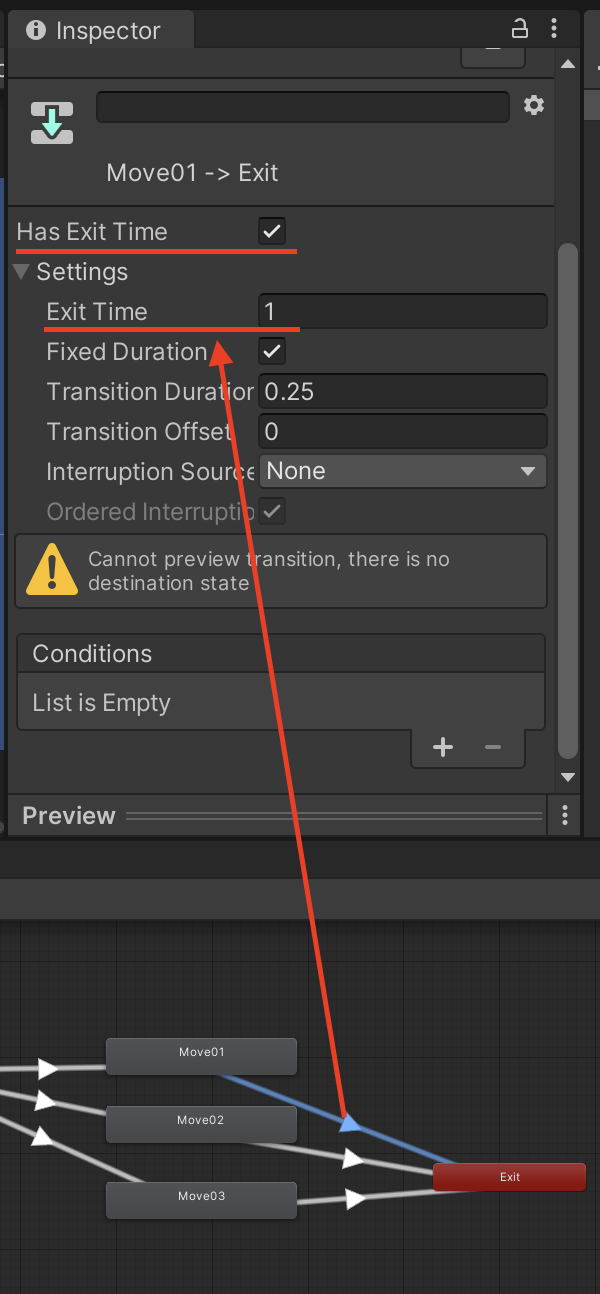Click the Preview panel header
The image size is (600, 1294).
tap(69, 816)
